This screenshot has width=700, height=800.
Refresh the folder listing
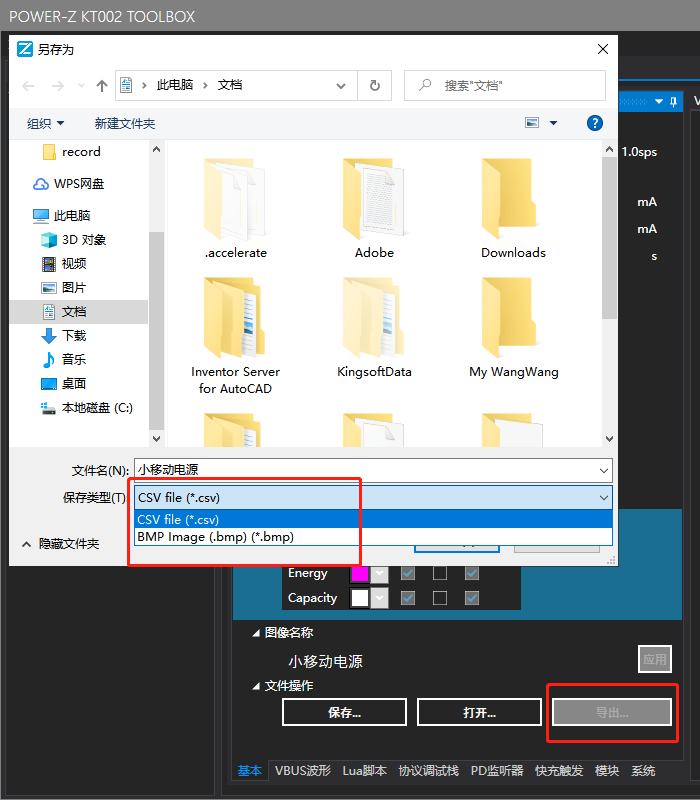pyautogui.click(x=375, y=85)
